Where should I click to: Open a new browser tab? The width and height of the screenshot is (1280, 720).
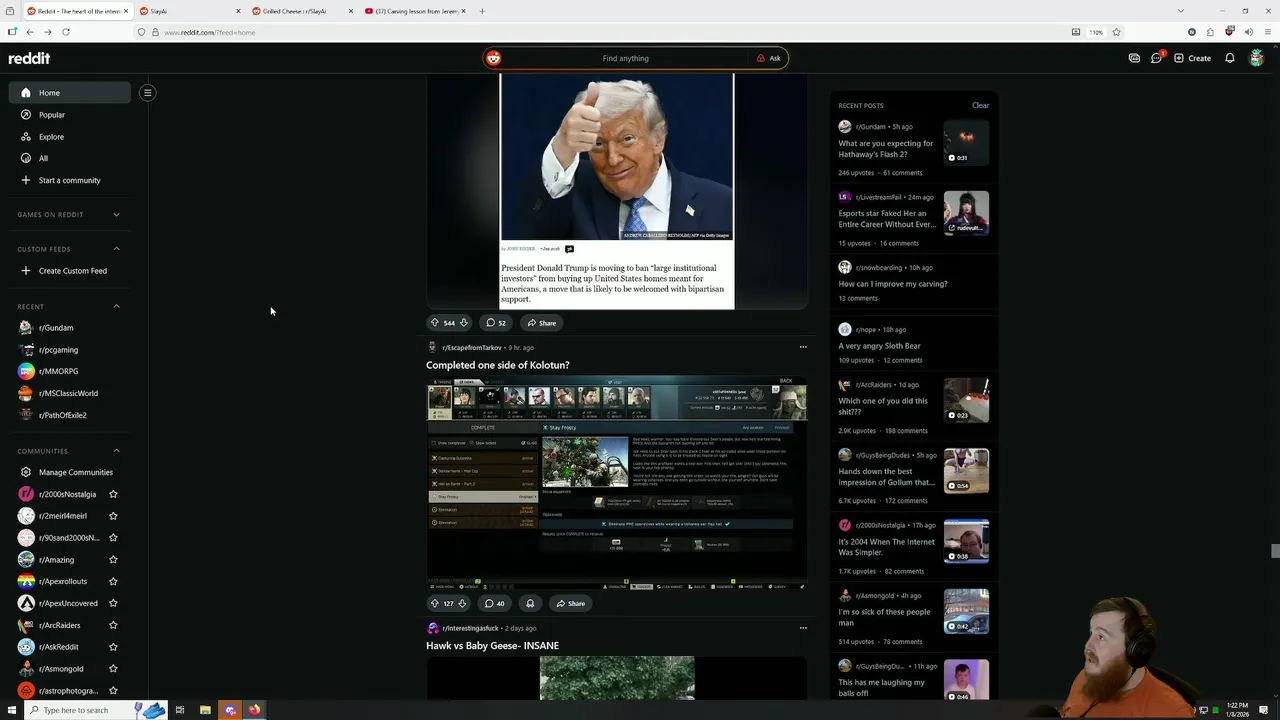[482, 11]
